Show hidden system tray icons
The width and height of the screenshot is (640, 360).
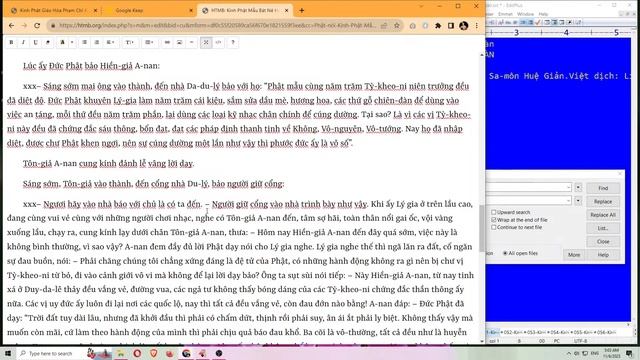pos(569,353)
